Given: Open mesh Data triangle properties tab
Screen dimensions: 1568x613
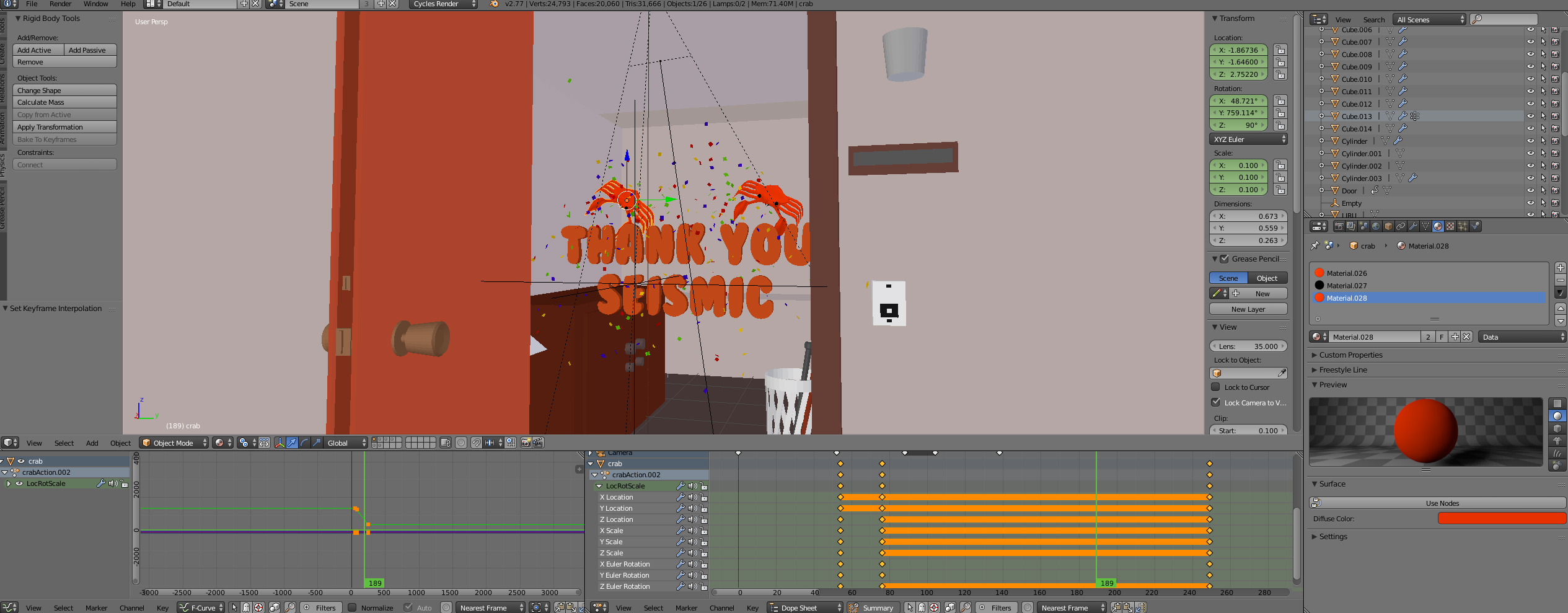Looking at the screenshot, I should tap(1425, 226).
